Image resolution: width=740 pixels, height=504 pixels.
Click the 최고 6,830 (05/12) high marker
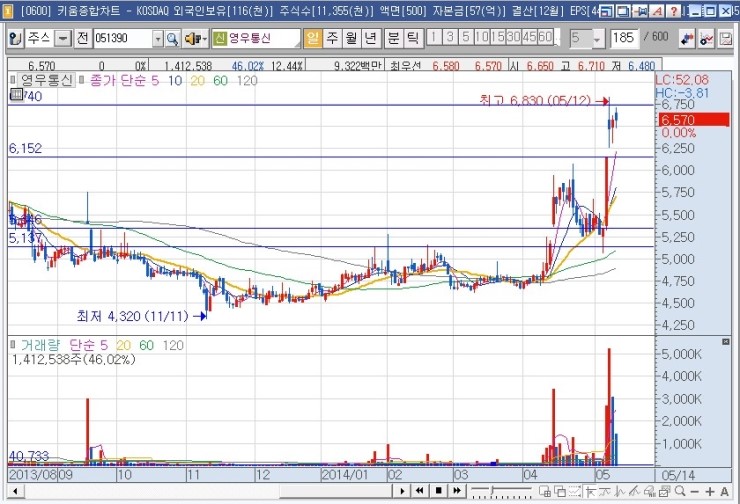pos(543,101)
